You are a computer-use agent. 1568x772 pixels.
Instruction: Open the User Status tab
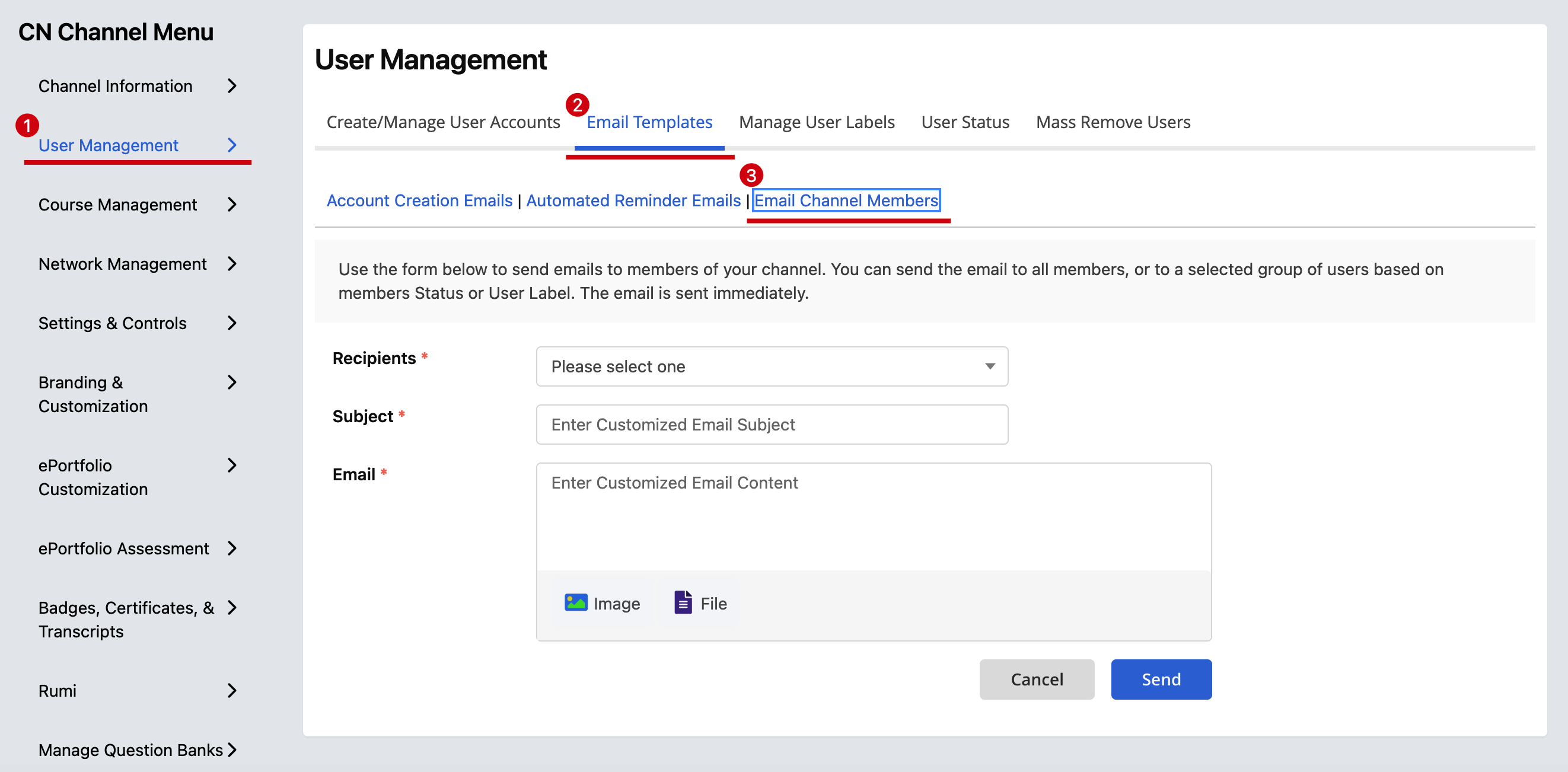point(965,122)
